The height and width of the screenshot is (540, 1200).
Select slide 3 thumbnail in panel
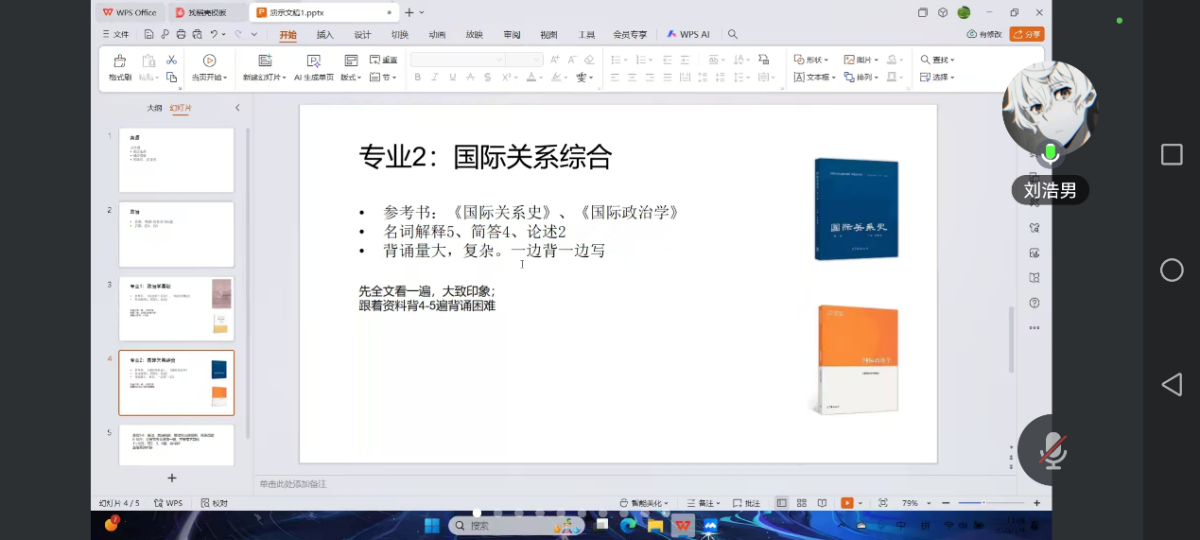tap(176, 309)
